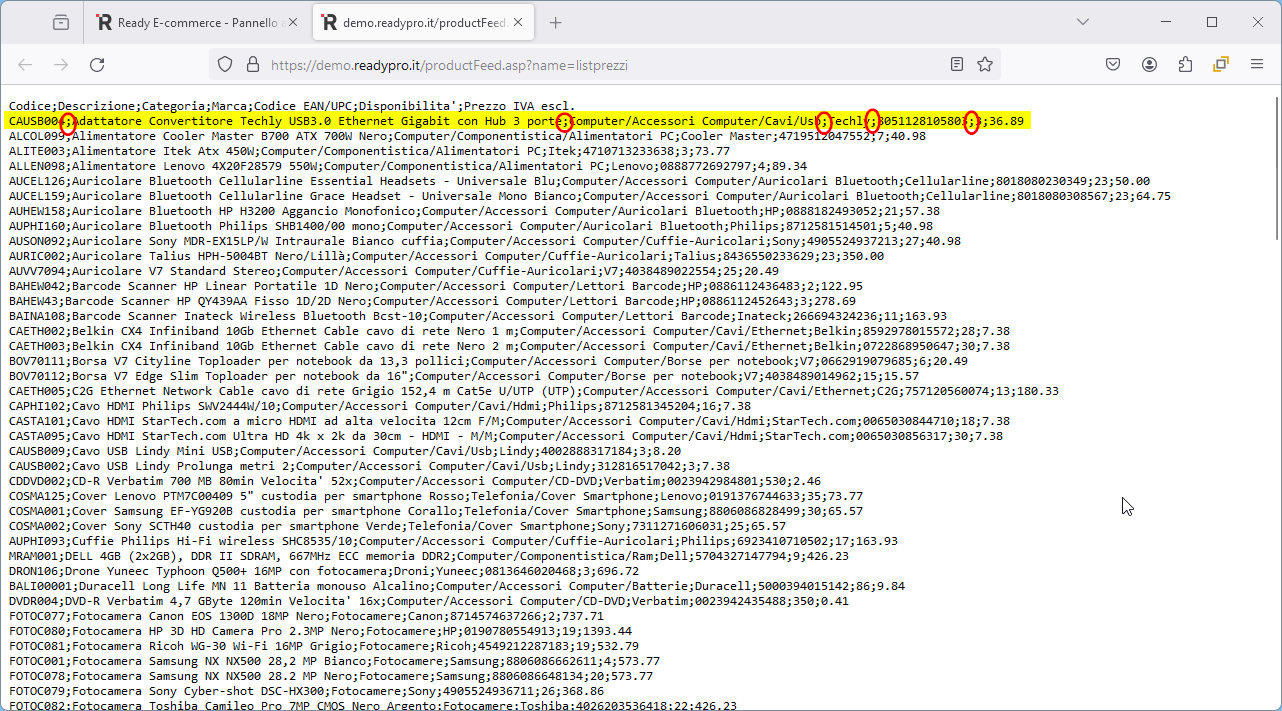
Task: Click the AUCEL126 Cellularline Essential Headsets line
Action: click(x=579, y=181)
